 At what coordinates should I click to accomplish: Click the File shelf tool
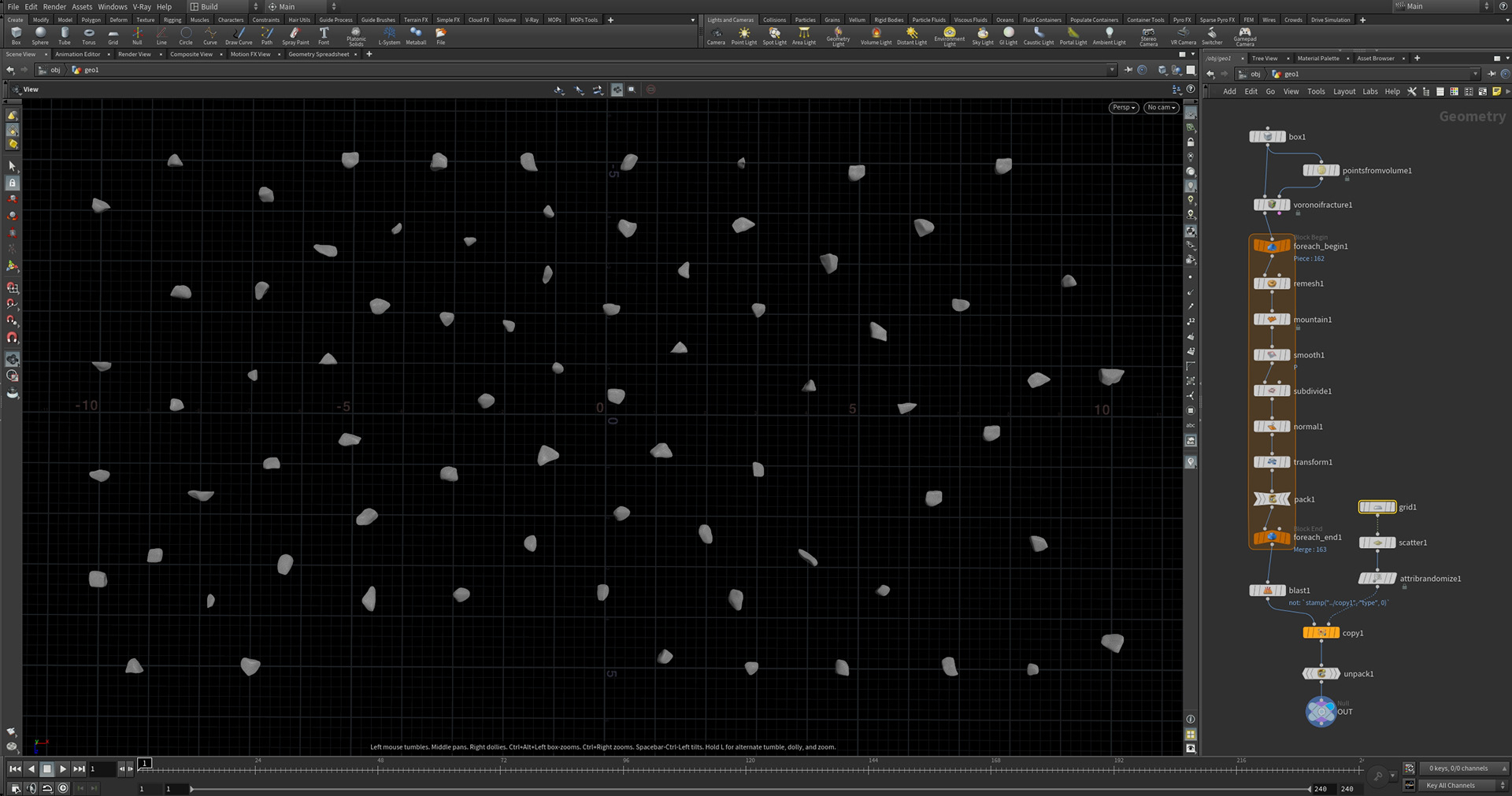441,36
